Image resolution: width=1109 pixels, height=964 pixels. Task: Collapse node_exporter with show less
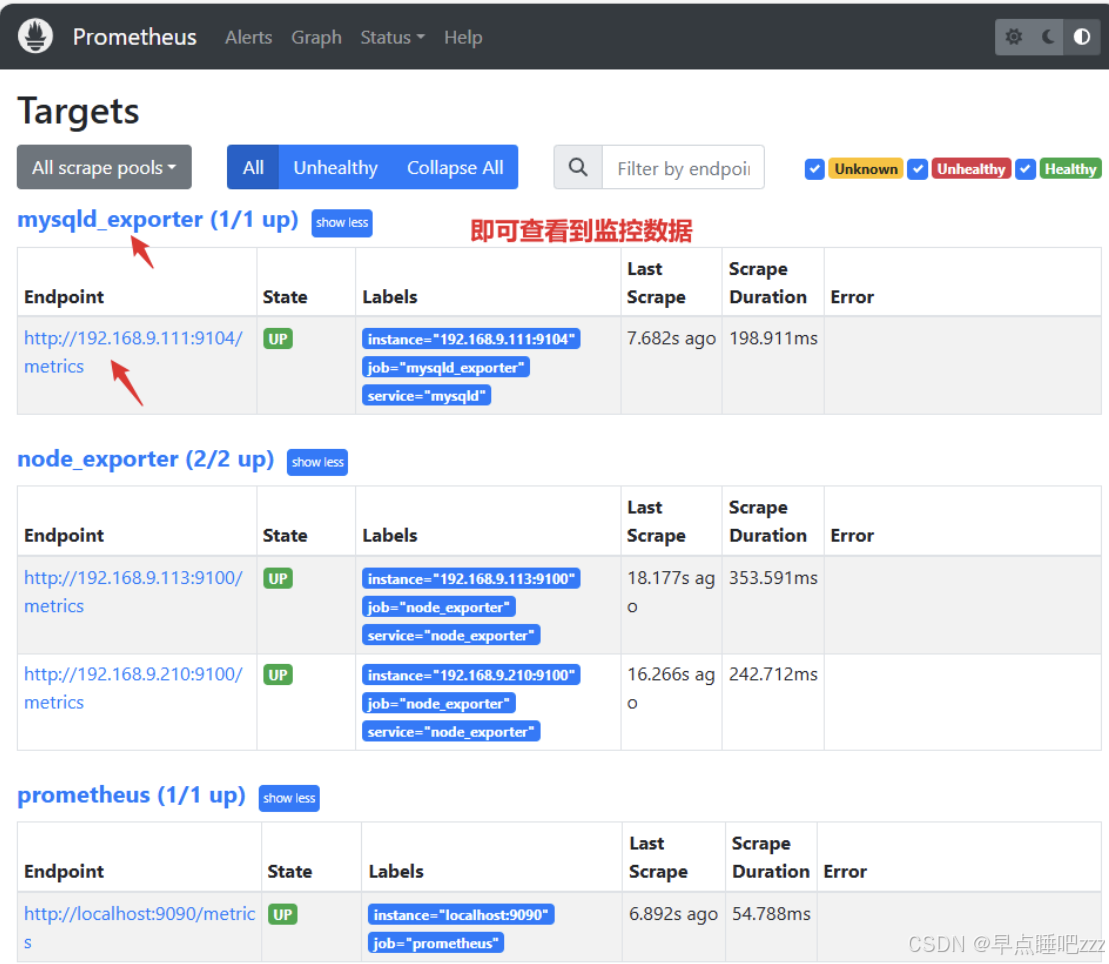click(318, 463)
